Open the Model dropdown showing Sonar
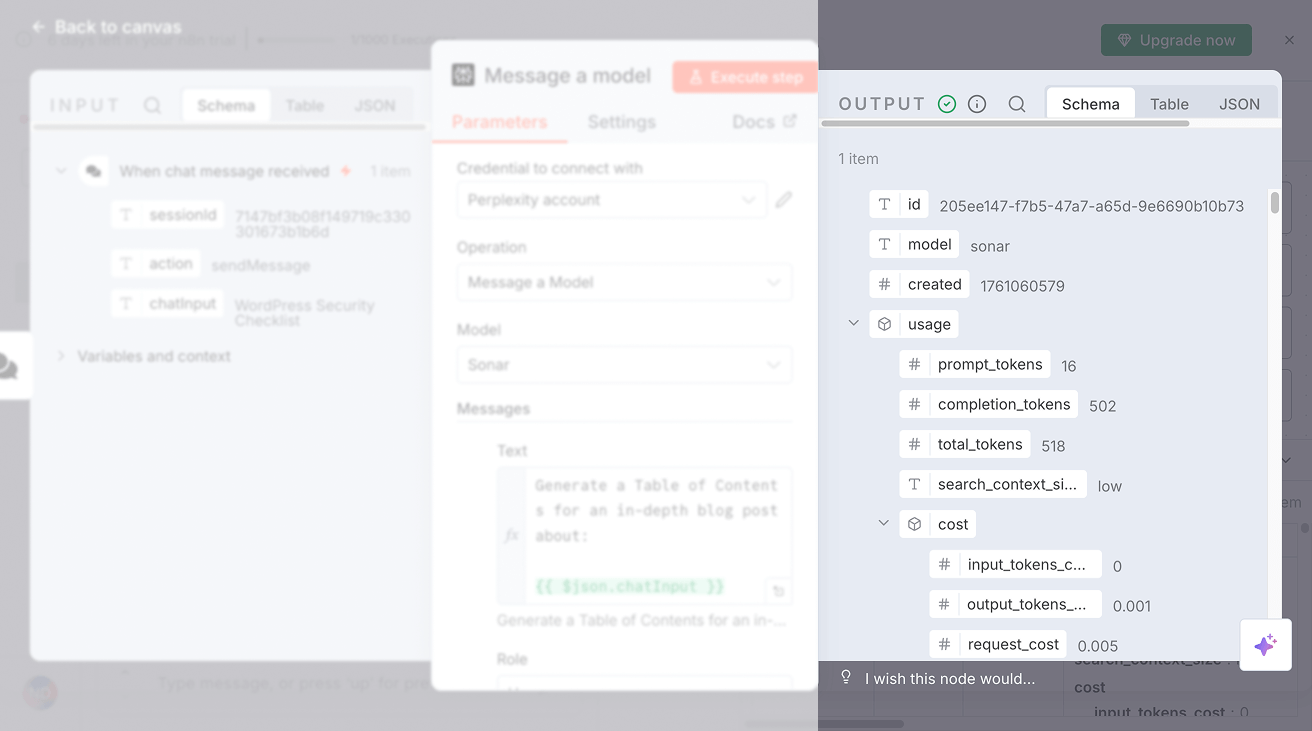 click(x=624, y=365)
